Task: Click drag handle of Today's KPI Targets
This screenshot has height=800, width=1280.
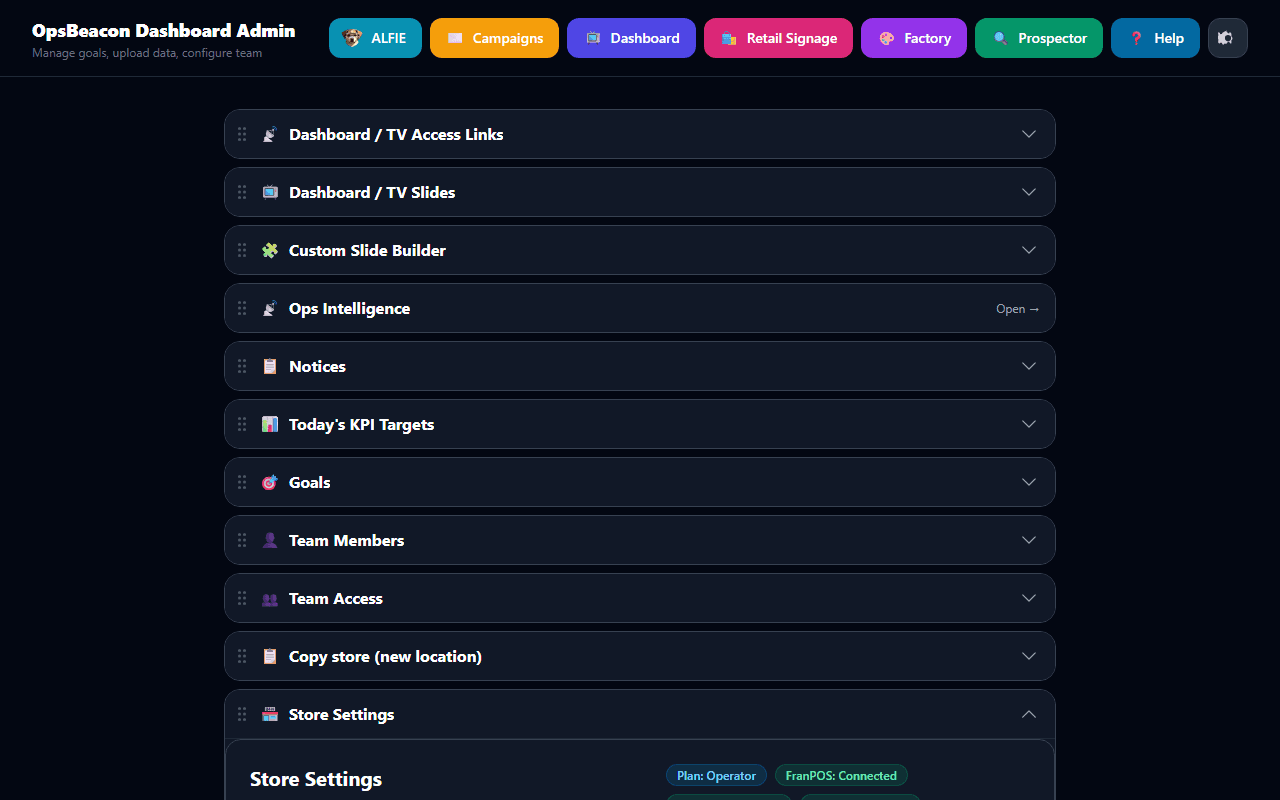Action: [x=242, y=424]
